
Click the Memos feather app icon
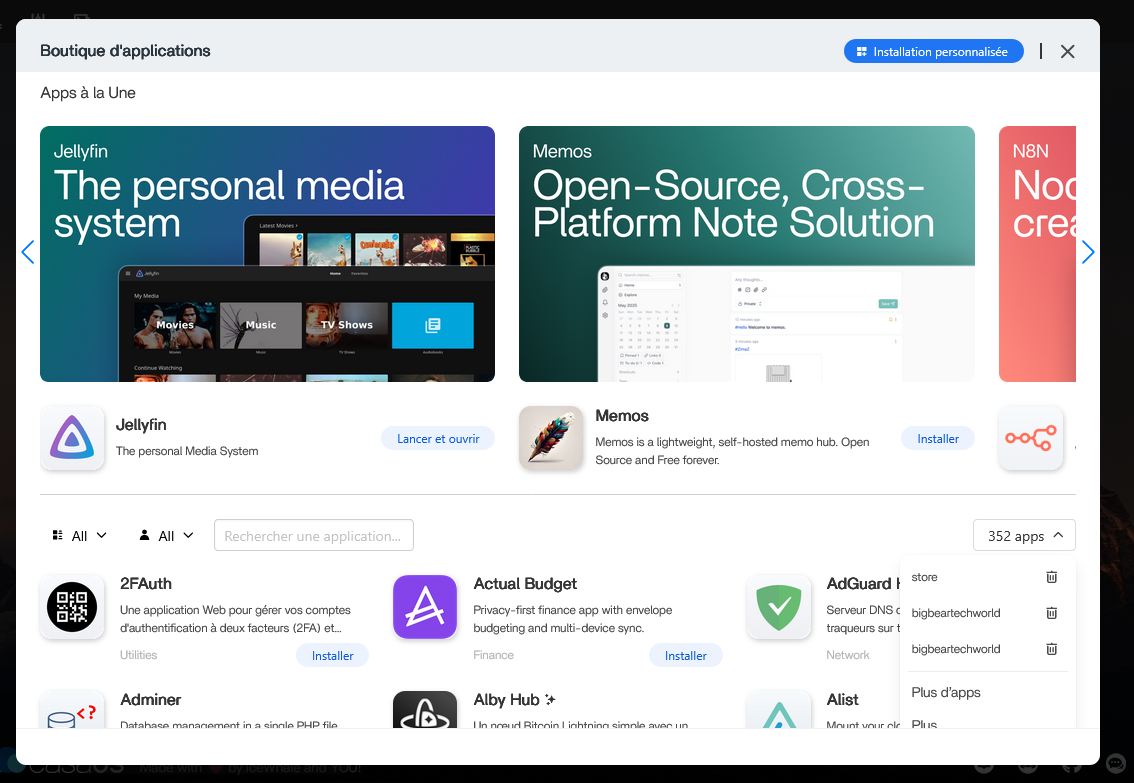pyautogui.click(x=551, y=438)
